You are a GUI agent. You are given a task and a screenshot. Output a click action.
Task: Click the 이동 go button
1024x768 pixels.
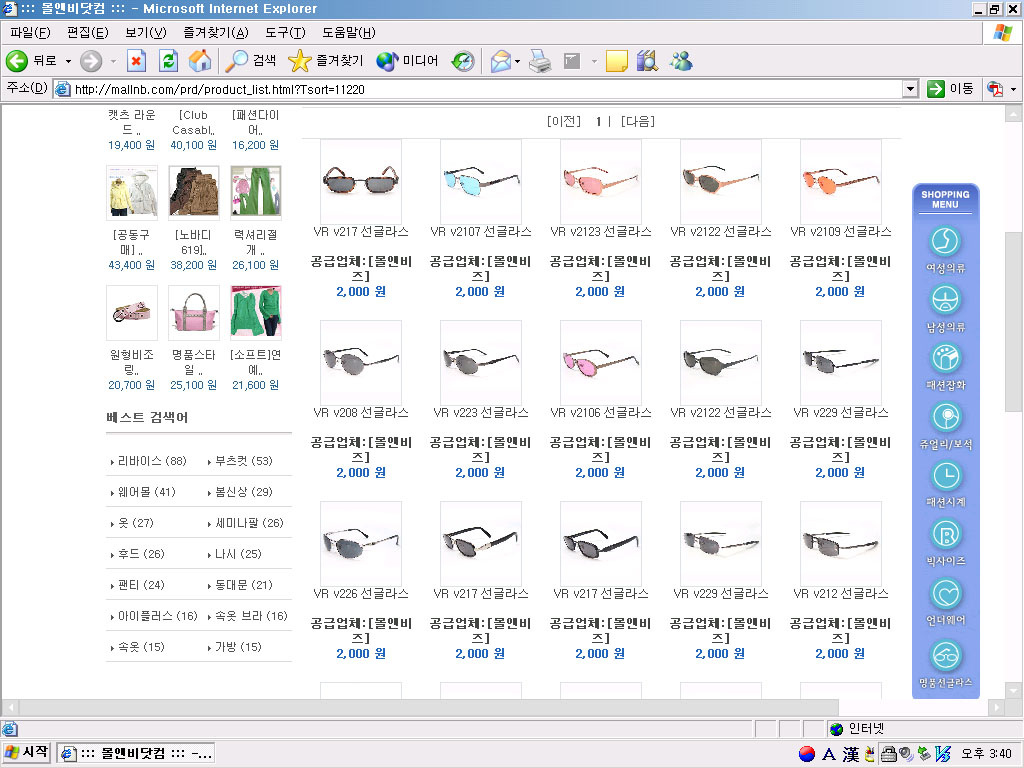click(950, 89)
